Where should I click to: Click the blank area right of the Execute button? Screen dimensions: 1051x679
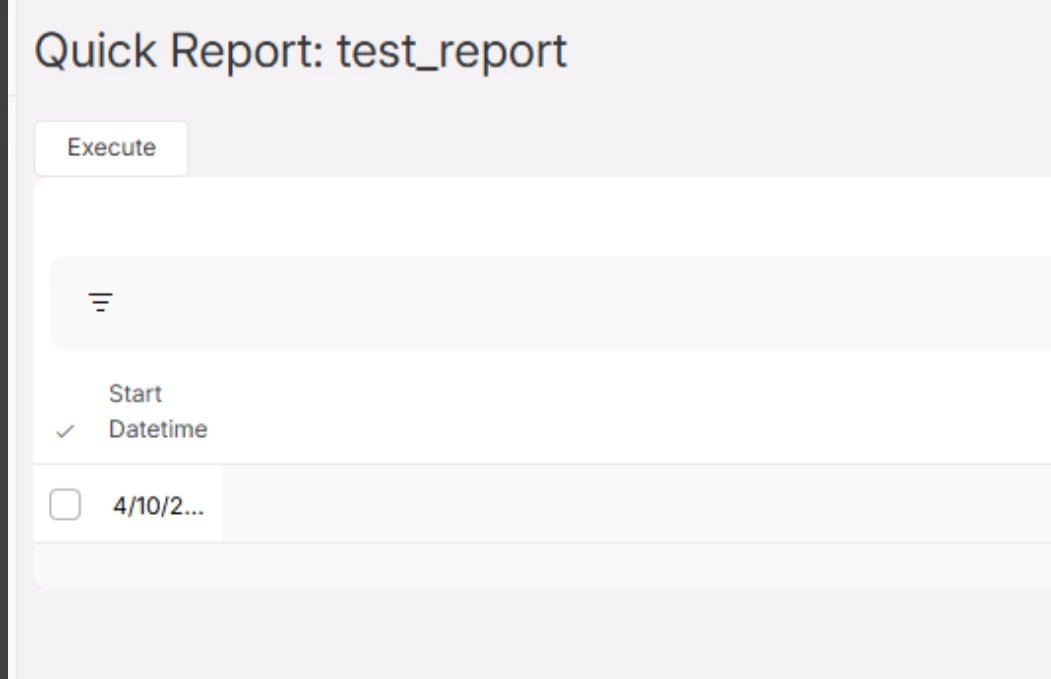[x=600, y=148]
